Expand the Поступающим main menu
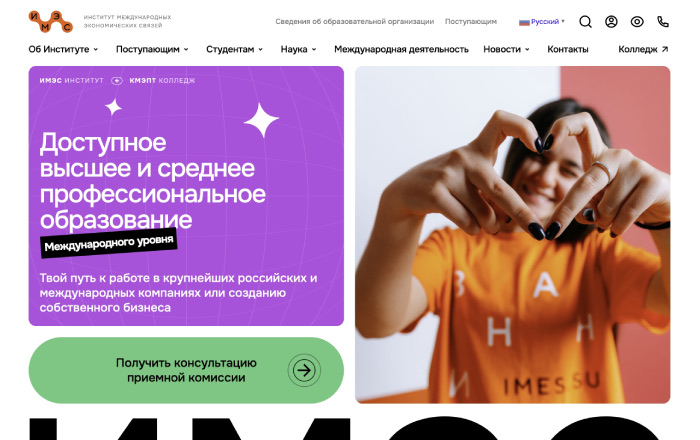The width and height of the screenshot is (700, 440). [x=152, y=49]
